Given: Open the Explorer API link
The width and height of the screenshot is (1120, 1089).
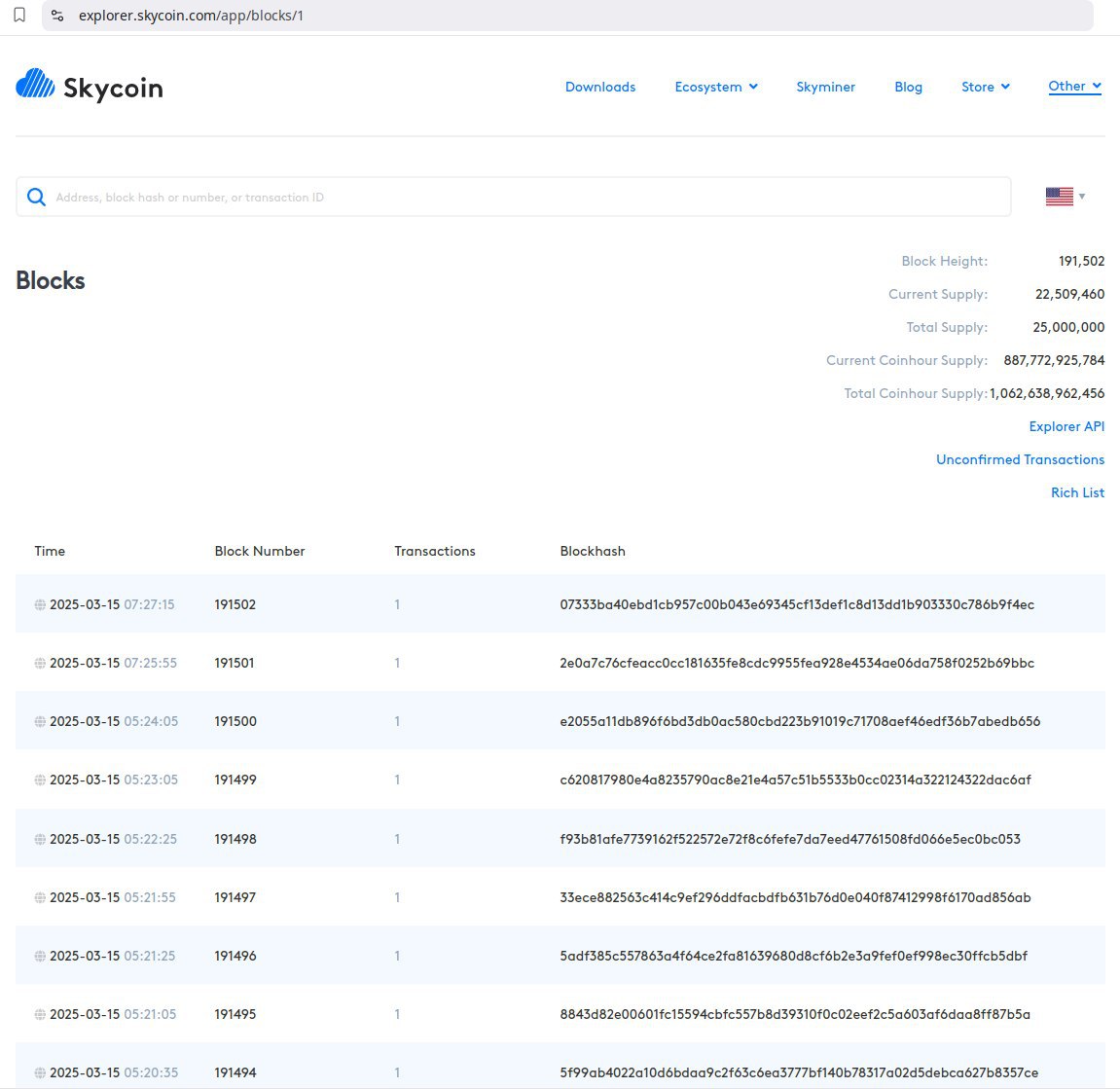Looking at the screenshot, I should (x=1066, y=426).
